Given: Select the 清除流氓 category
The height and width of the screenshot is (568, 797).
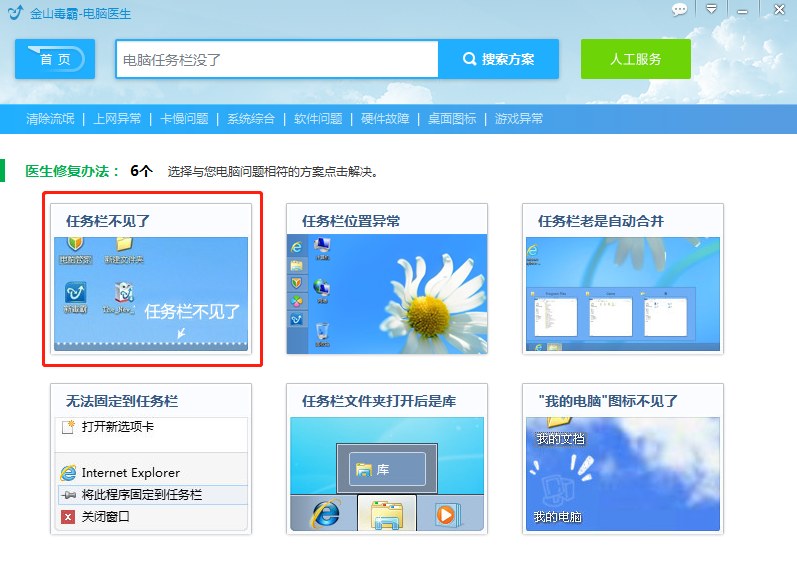Looking at the screenshot, I should click(50, 119).
